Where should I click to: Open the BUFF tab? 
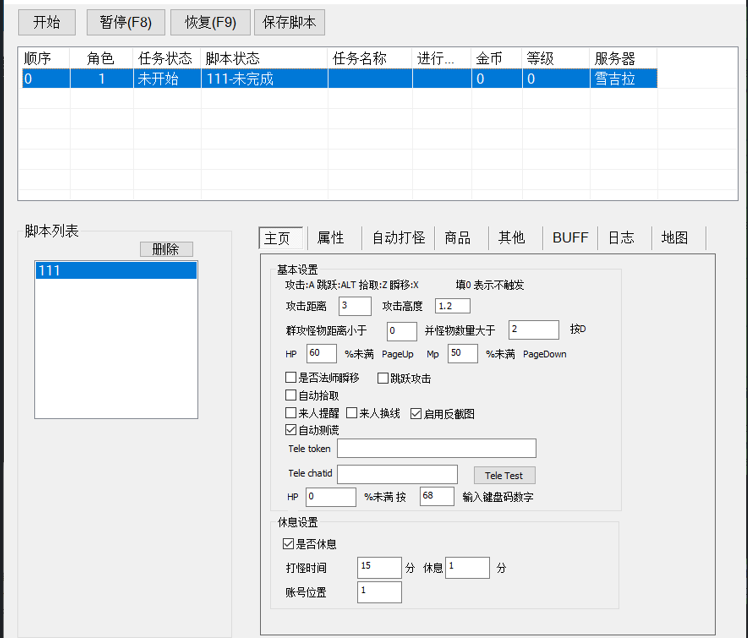click(570, 238)
